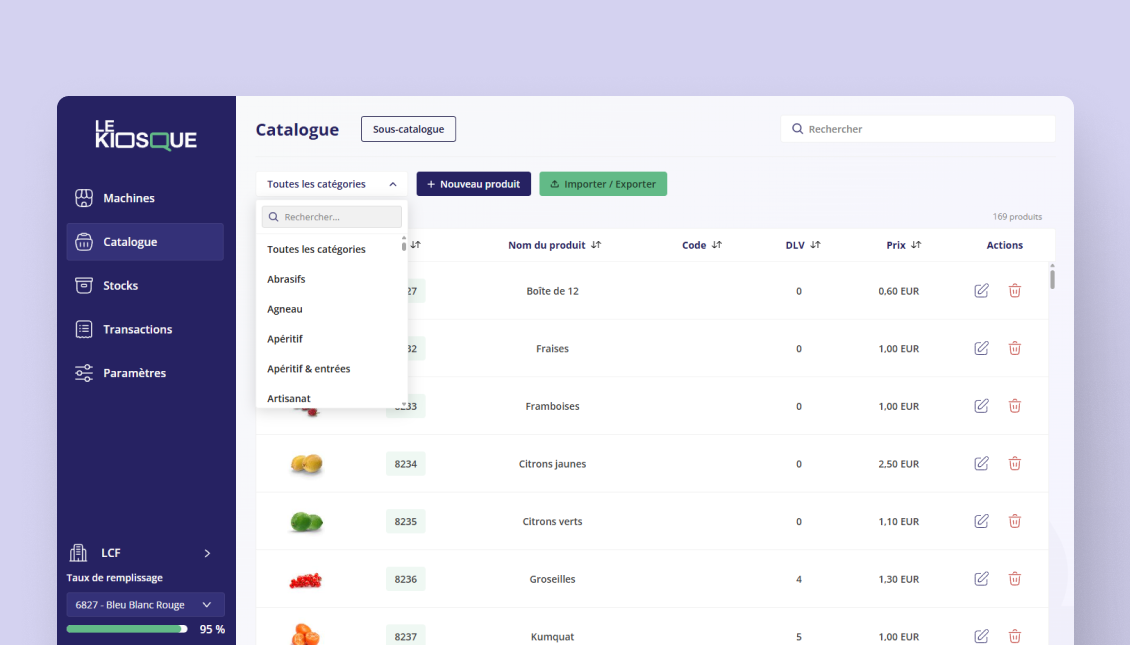Click the Citrons jaunes thumbnail

click(306, 463)
